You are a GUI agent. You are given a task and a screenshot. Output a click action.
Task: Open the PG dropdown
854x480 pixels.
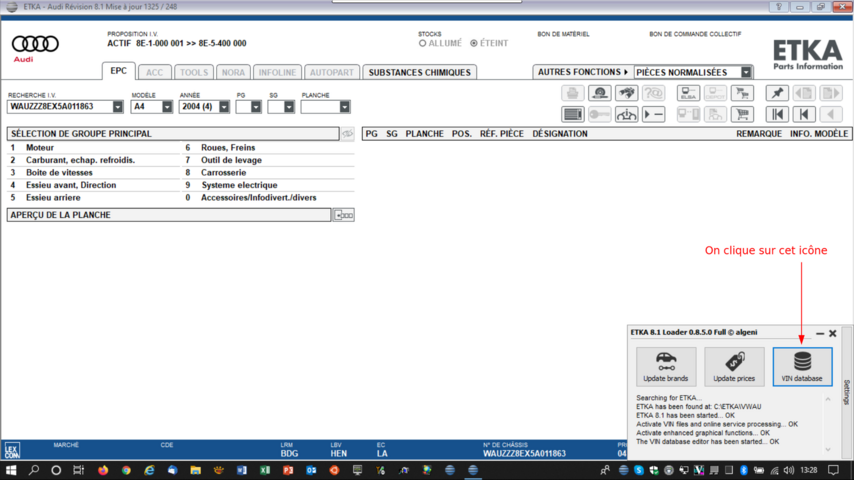click(255, 107)
